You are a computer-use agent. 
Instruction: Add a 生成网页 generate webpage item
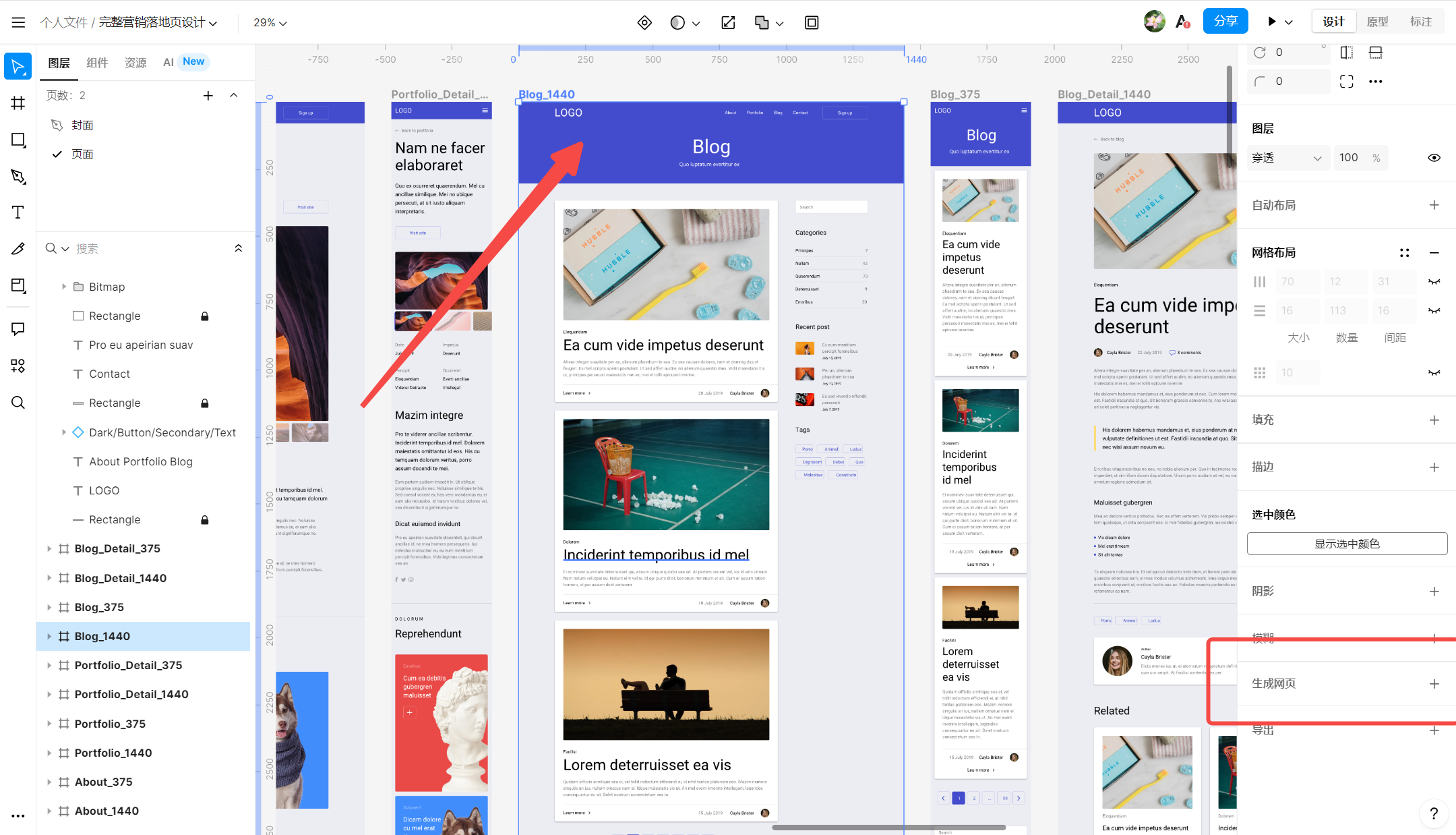[x=1434, y=683]
